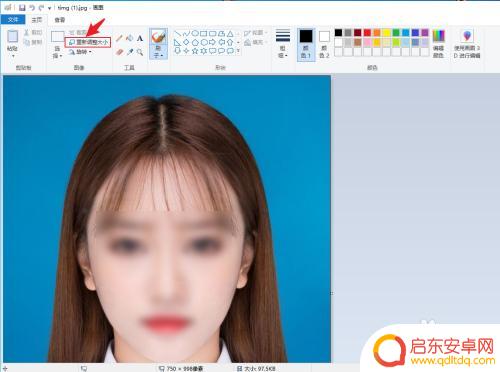Pick the brown color in palette second row

tap(358, 42)
